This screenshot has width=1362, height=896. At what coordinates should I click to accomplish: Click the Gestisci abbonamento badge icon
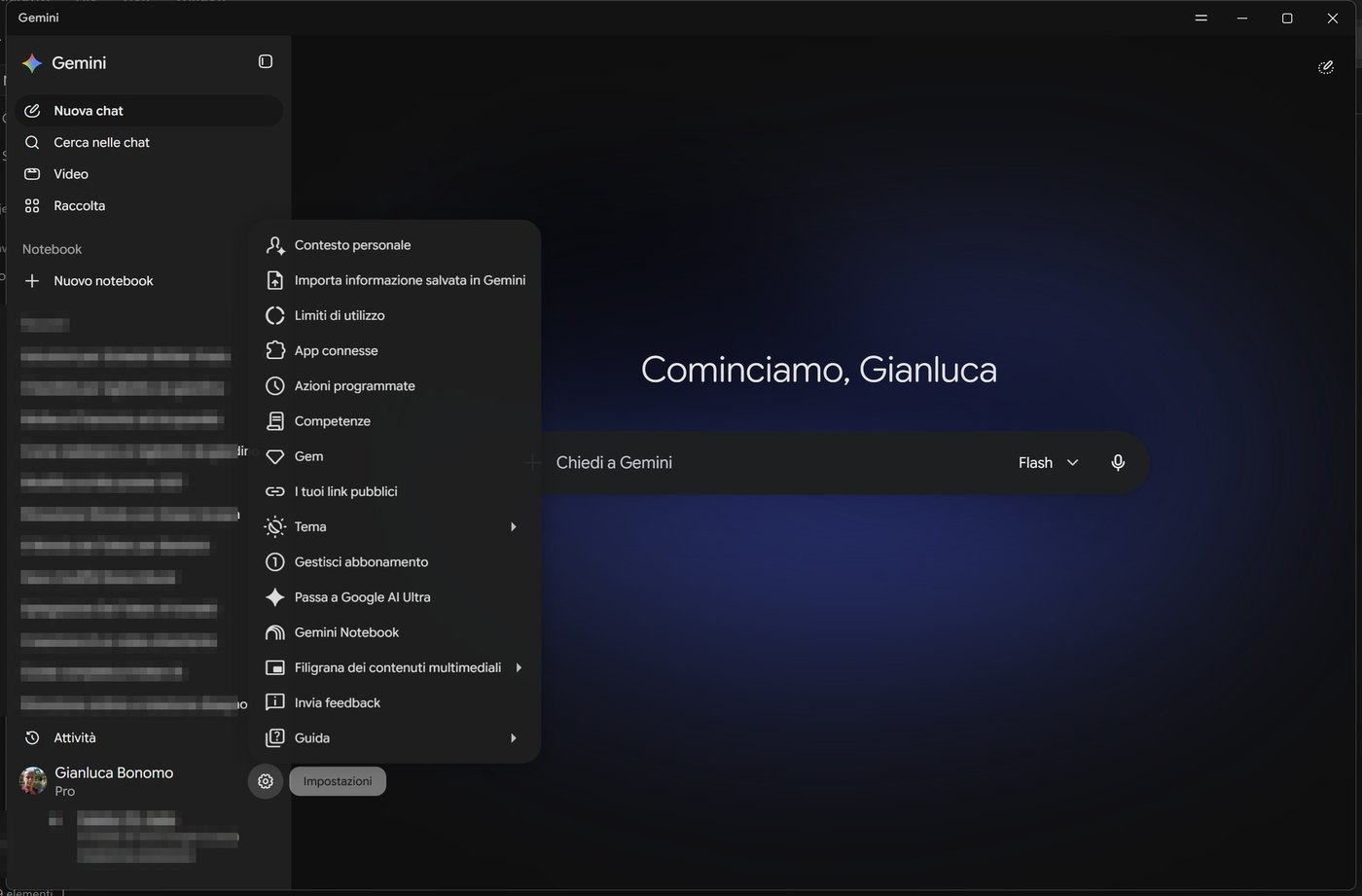pyautogui.click(x=275, y=562)
